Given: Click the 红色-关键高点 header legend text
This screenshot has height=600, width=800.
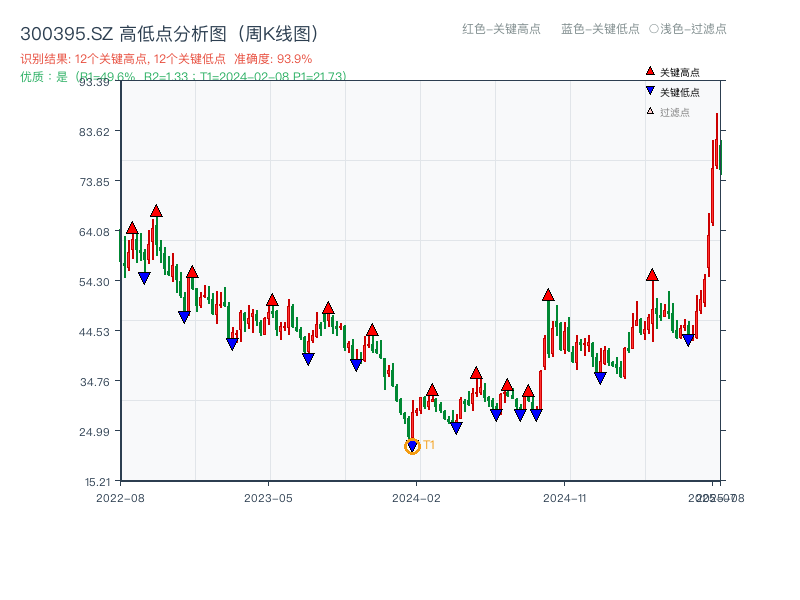Looking at the screenshot, I should (501, 29).
